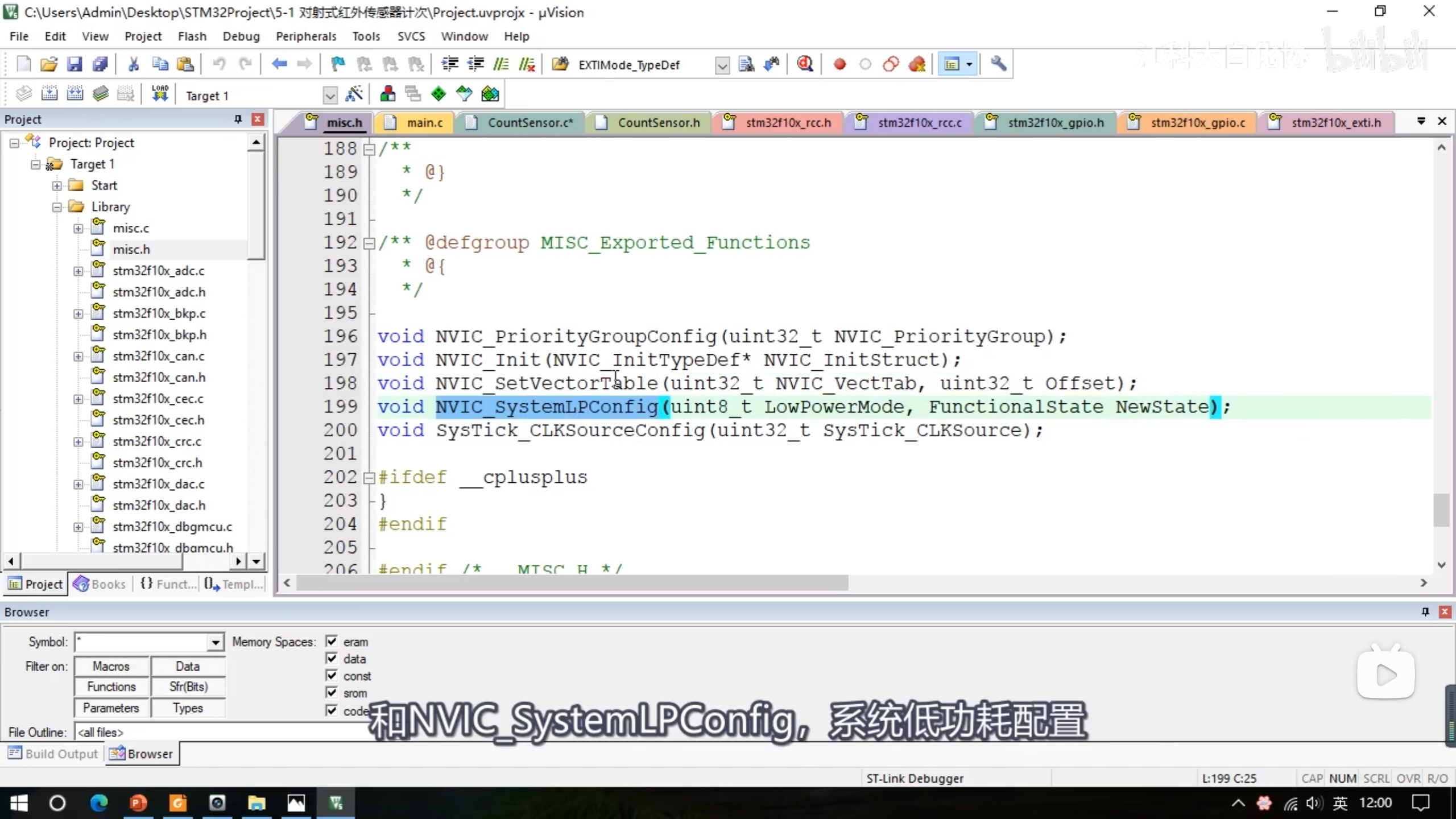
Task: Toggle the const memory space checkbox
Action: [x=332, y=676]
